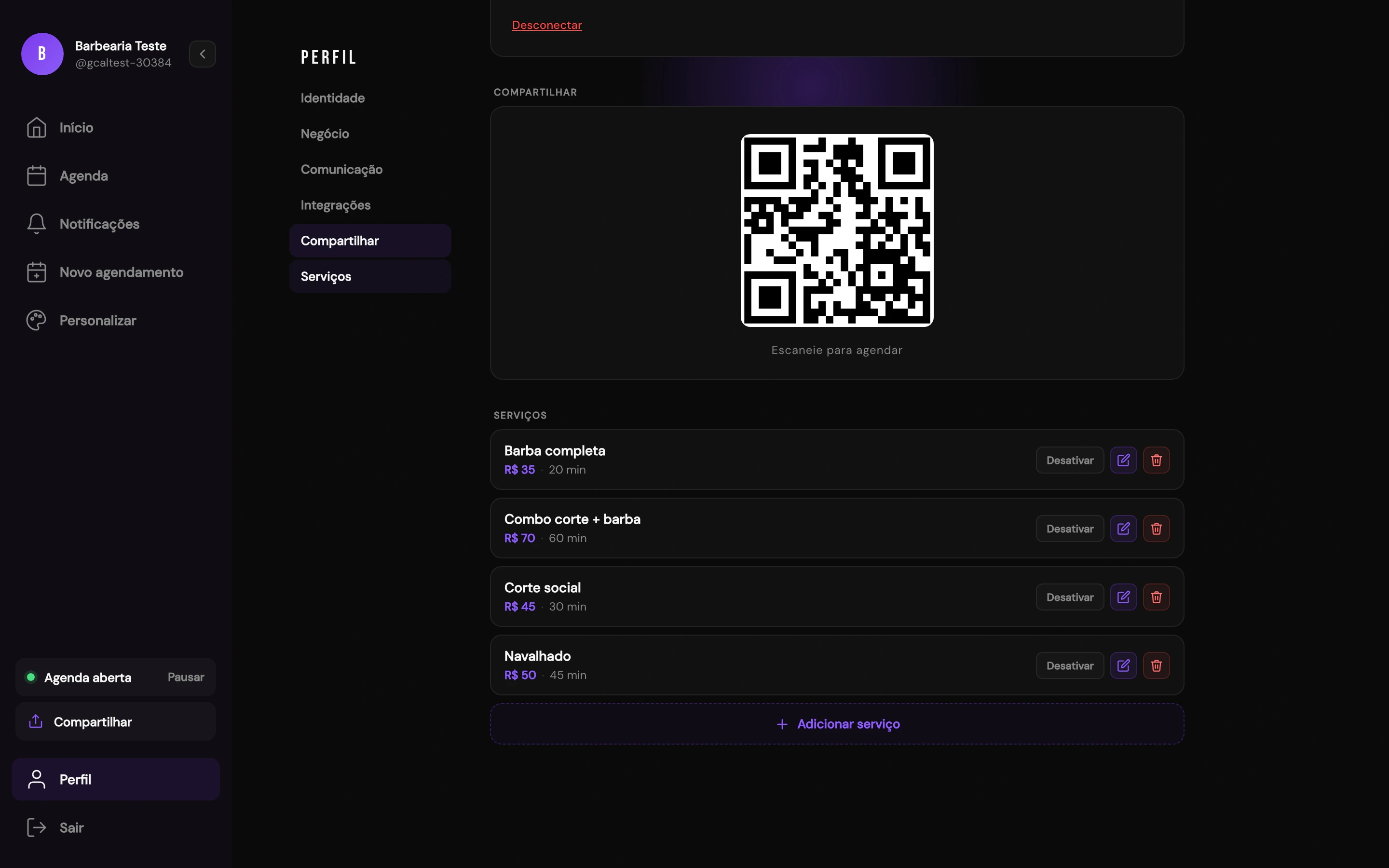This screenshot has width=1389, height=868.
Task: Click the Perfil user icon in sidebar
Action: coord(36,780)
